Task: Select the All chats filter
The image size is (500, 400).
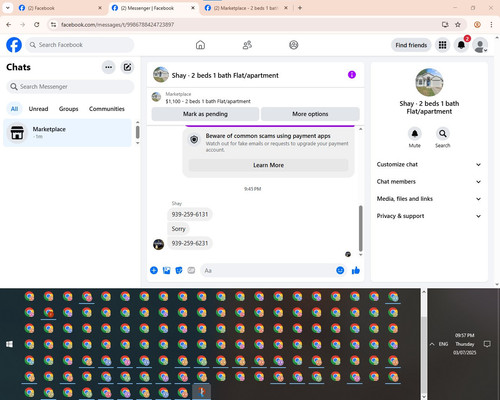Action: coord(14,109)
